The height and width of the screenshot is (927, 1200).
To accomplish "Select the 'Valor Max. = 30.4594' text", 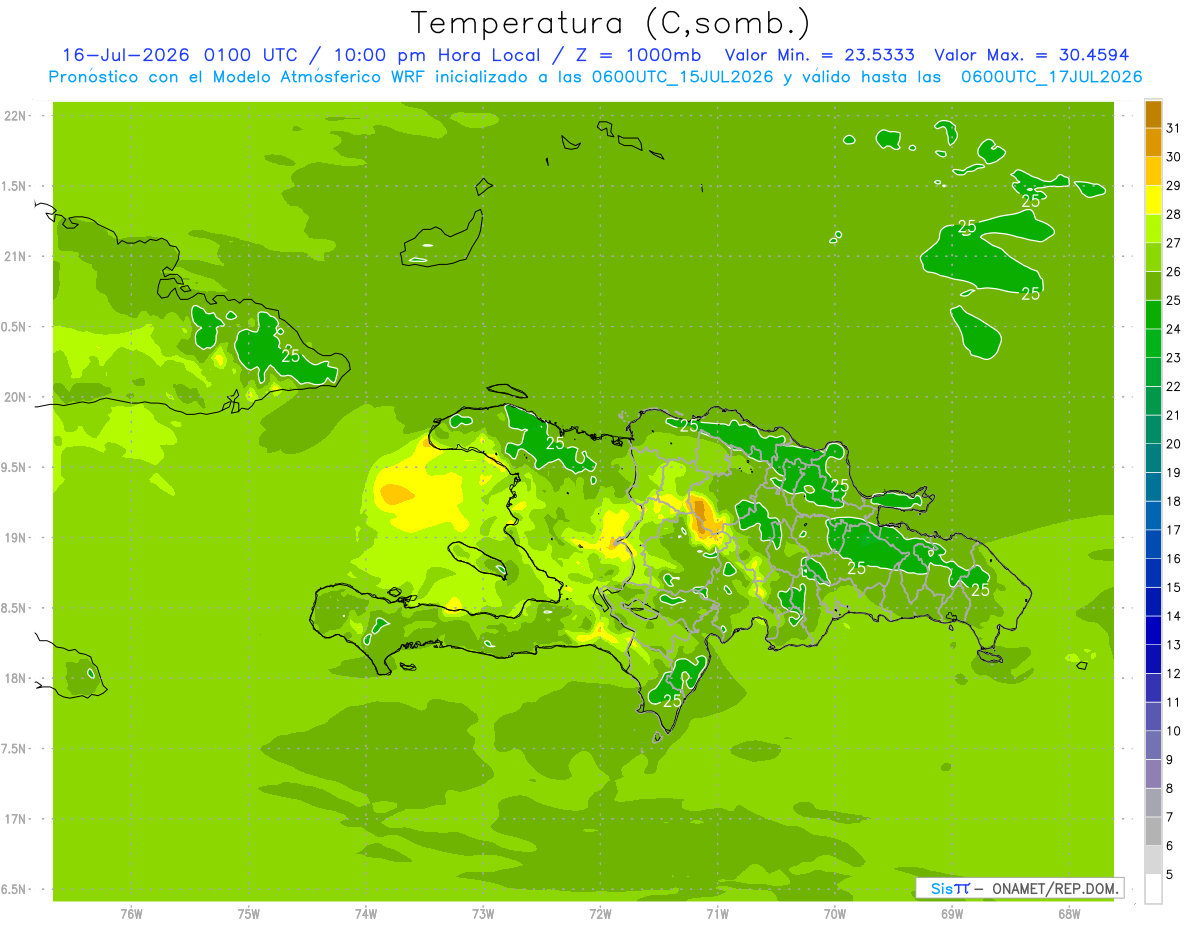I will point(1031,55).
